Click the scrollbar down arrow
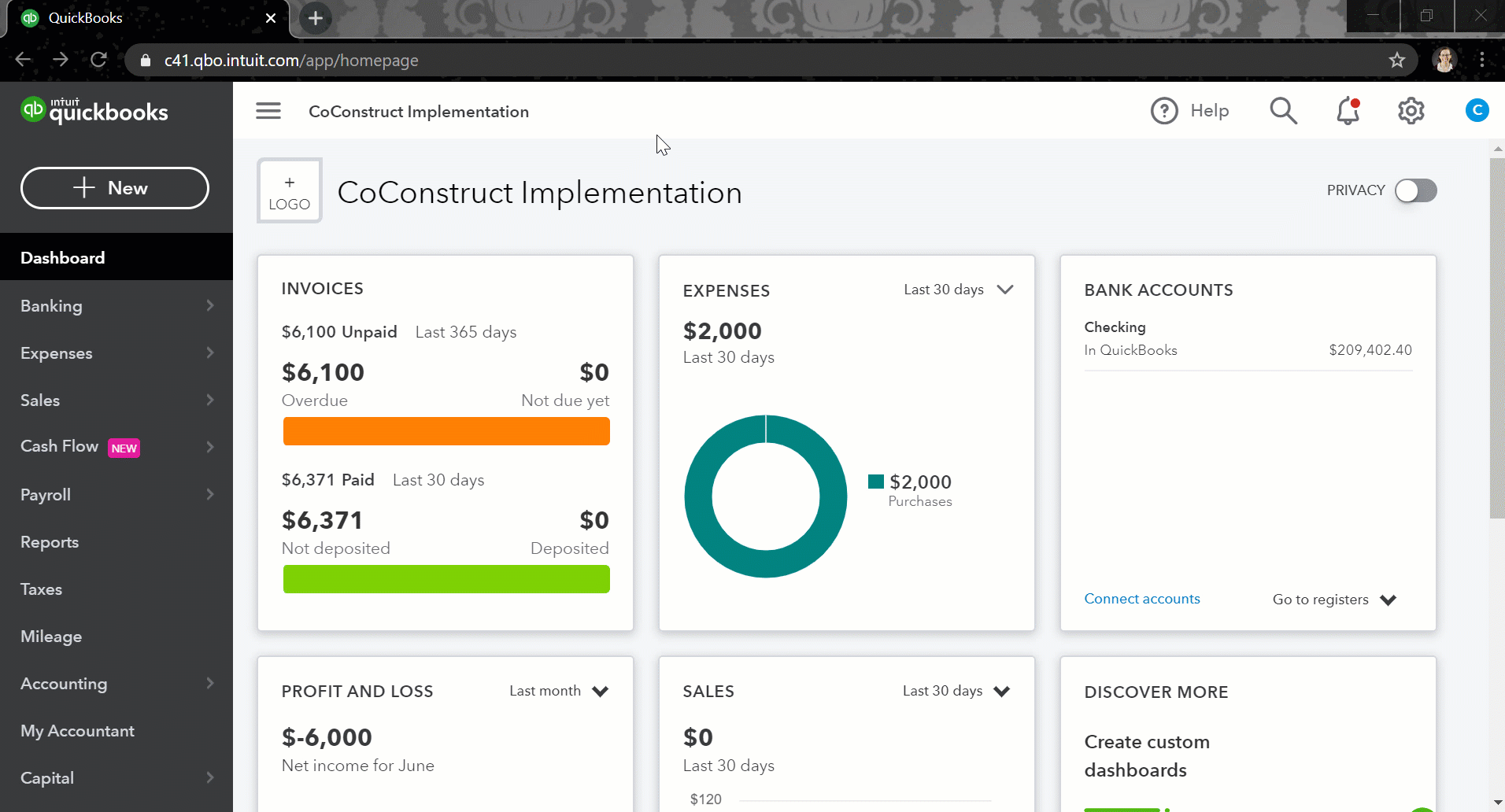This screenshot has width=1505, height=812. [x=1497, y=802]
